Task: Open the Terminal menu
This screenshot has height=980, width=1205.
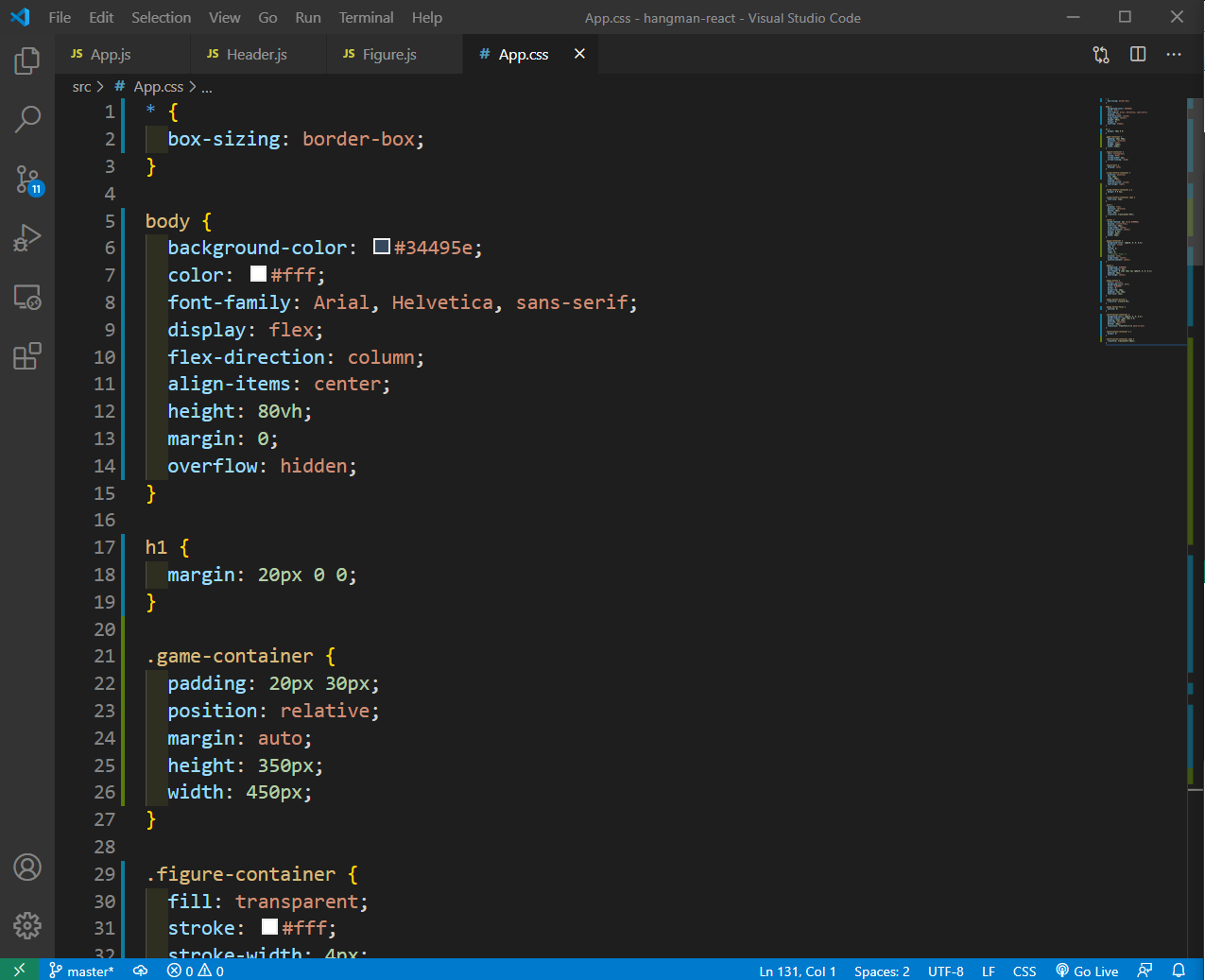Action: coord(366,17)
